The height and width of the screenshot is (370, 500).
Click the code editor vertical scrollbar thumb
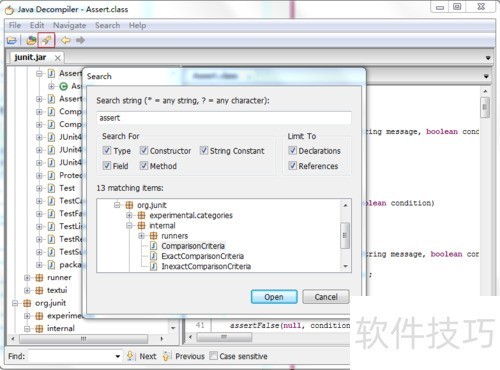[x=485, y=107]
